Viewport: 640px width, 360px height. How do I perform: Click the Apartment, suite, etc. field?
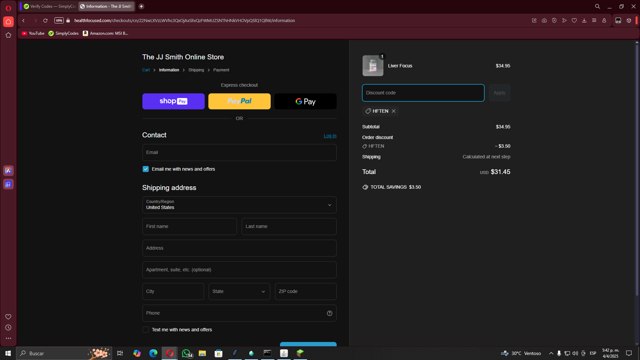239,270
